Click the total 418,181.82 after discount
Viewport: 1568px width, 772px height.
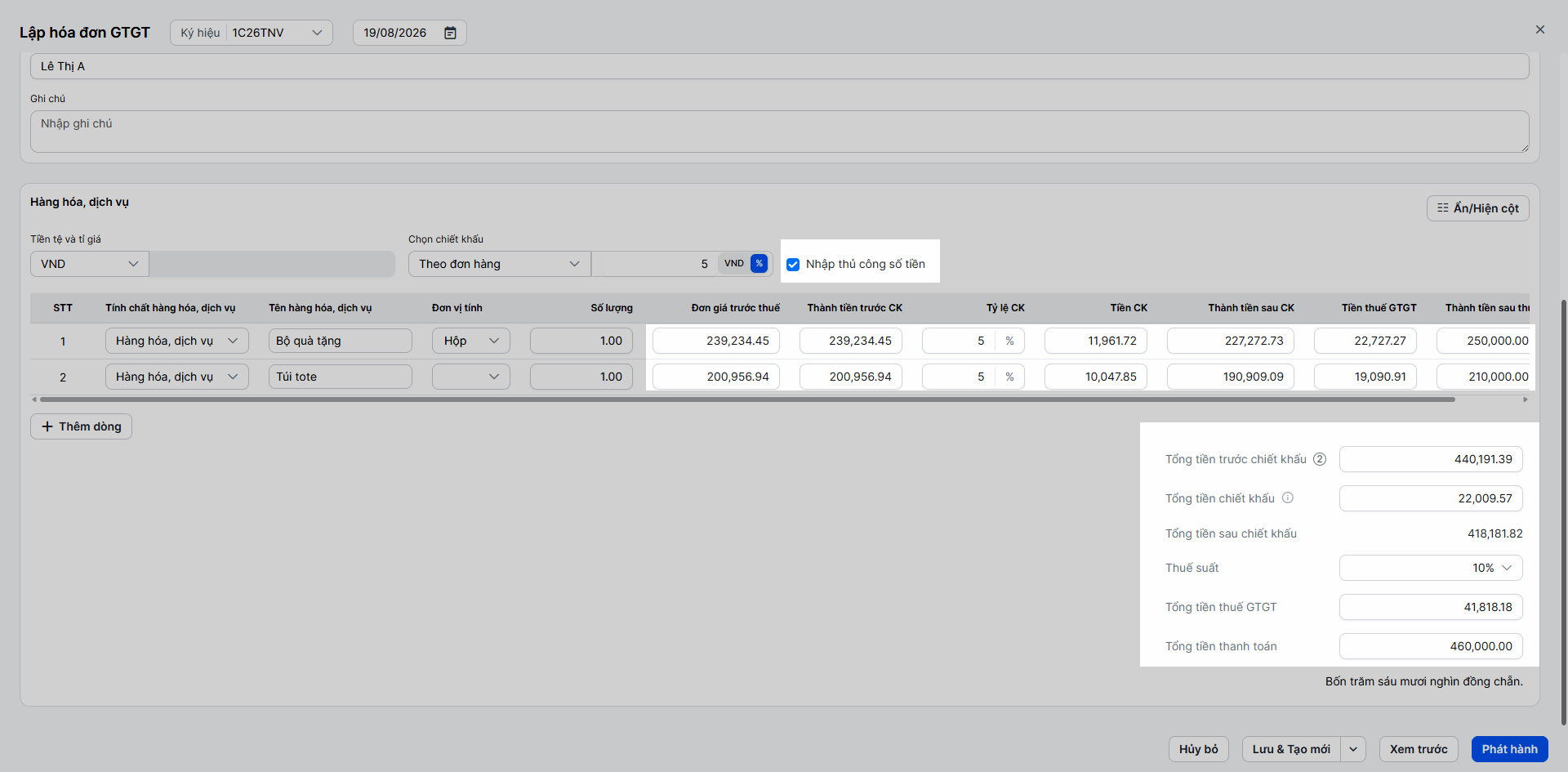coord(1494,533)
